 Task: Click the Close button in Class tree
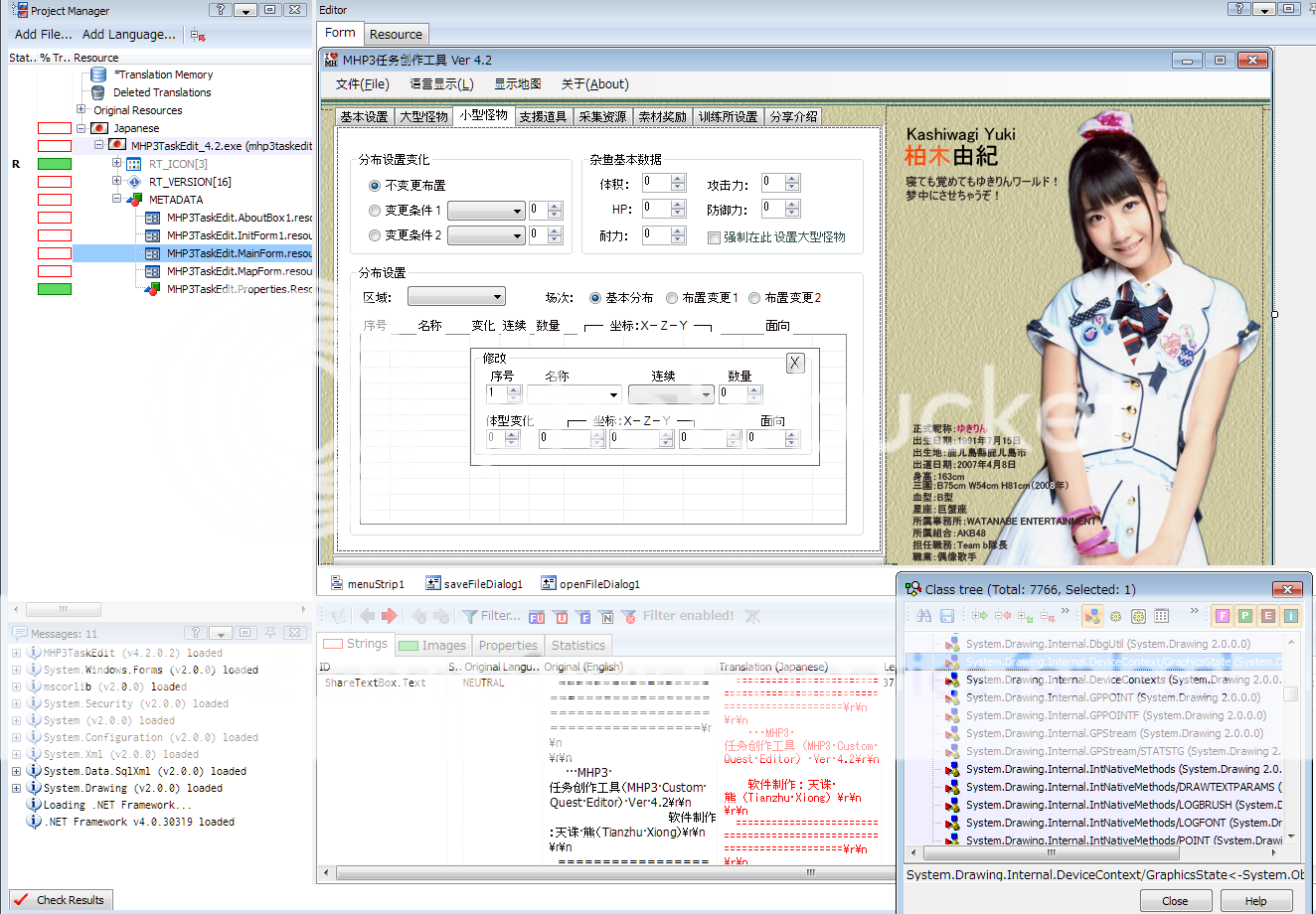coord(1175,901)
